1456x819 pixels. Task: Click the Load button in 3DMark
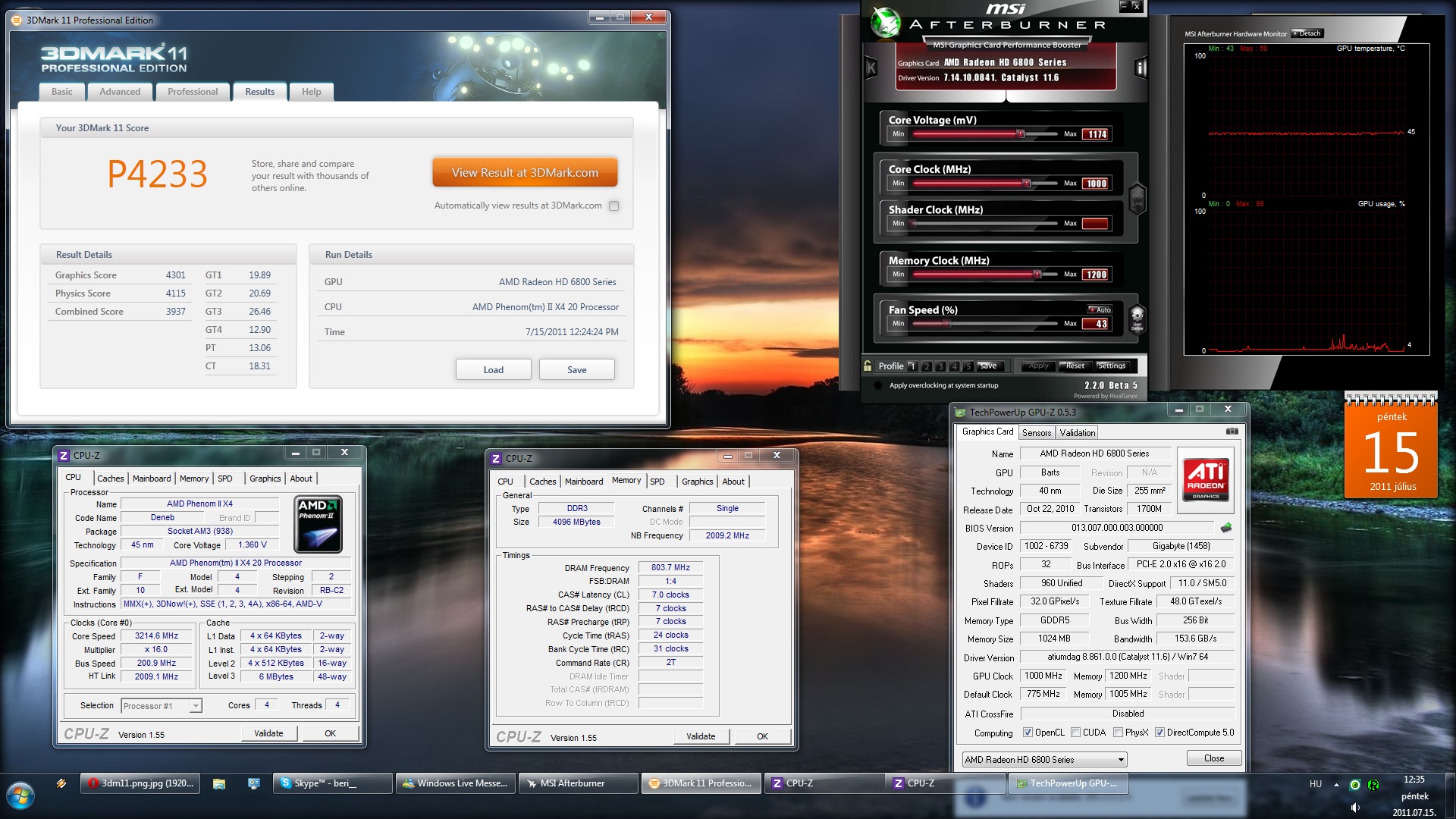click(493, 370)
